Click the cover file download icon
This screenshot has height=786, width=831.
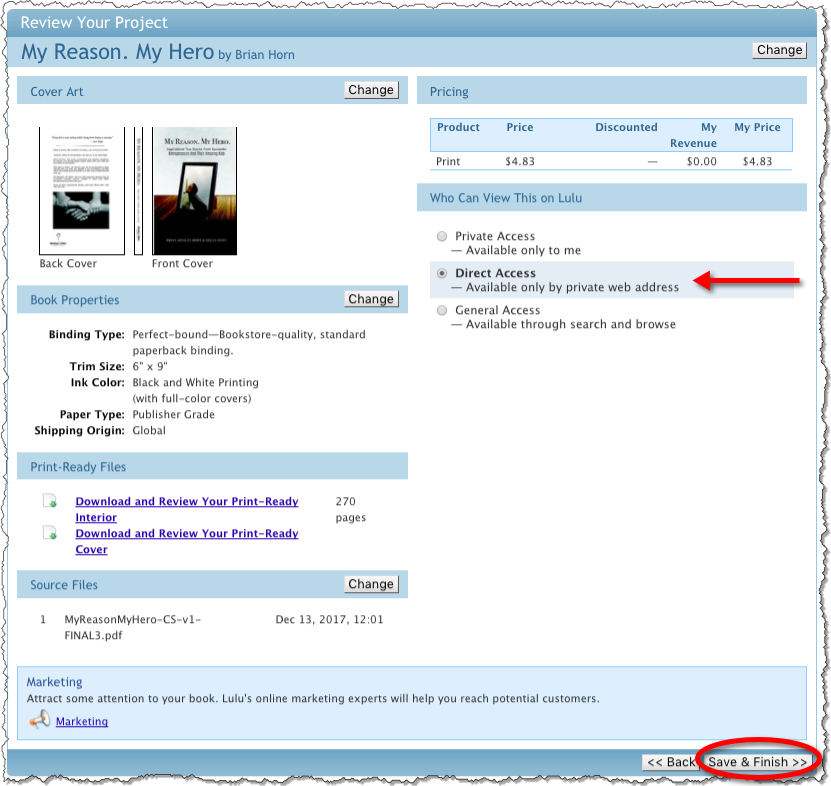pos(50,533)
